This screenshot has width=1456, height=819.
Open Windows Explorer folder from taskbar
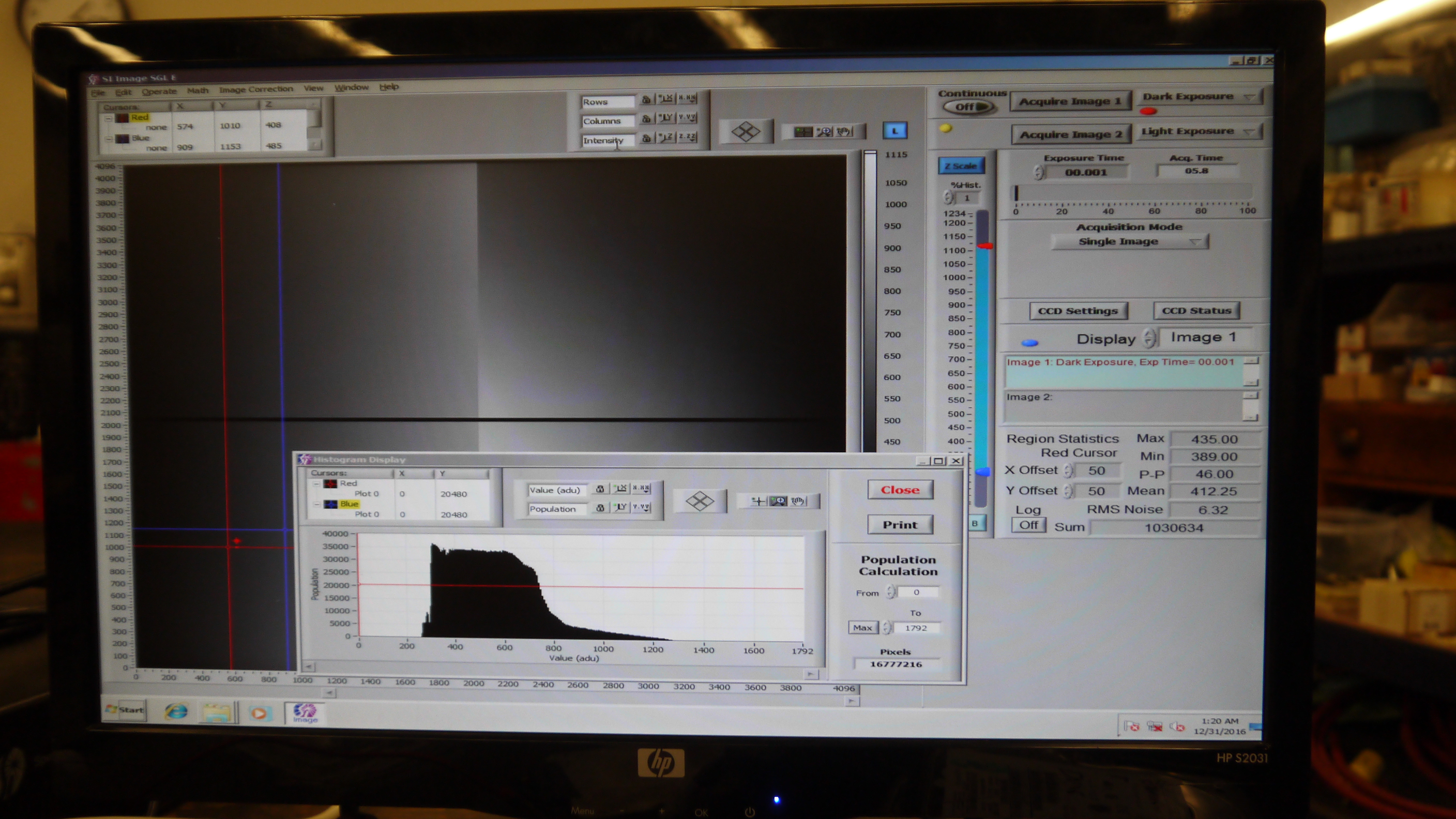[x=217, y=712]
